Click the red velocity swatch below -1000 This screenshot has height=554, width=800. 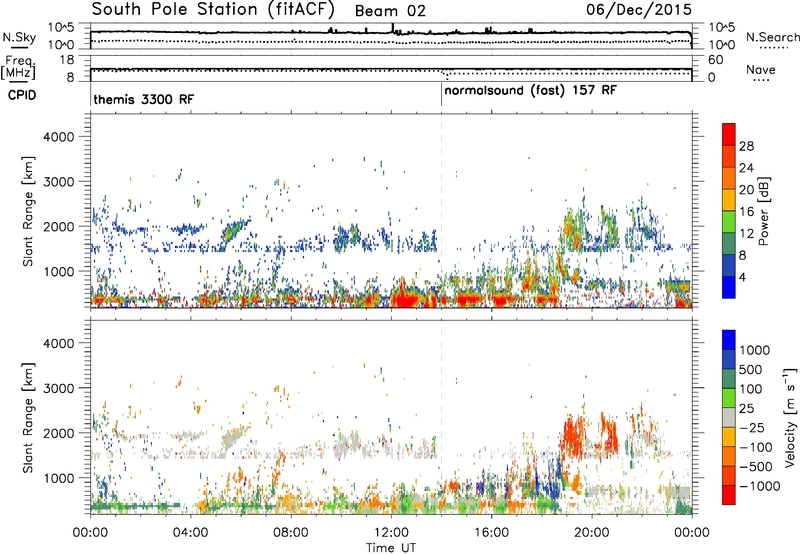pos(729,495)
